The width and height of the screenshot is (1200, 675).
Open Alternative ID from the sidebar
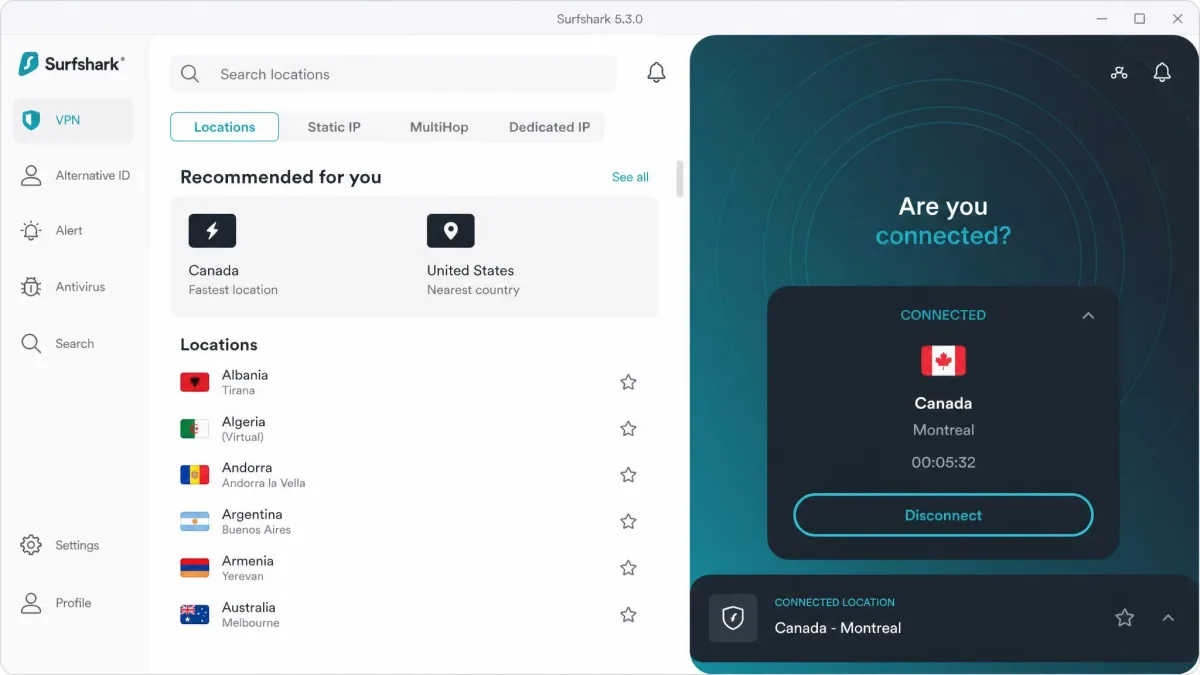pos(75,176)
